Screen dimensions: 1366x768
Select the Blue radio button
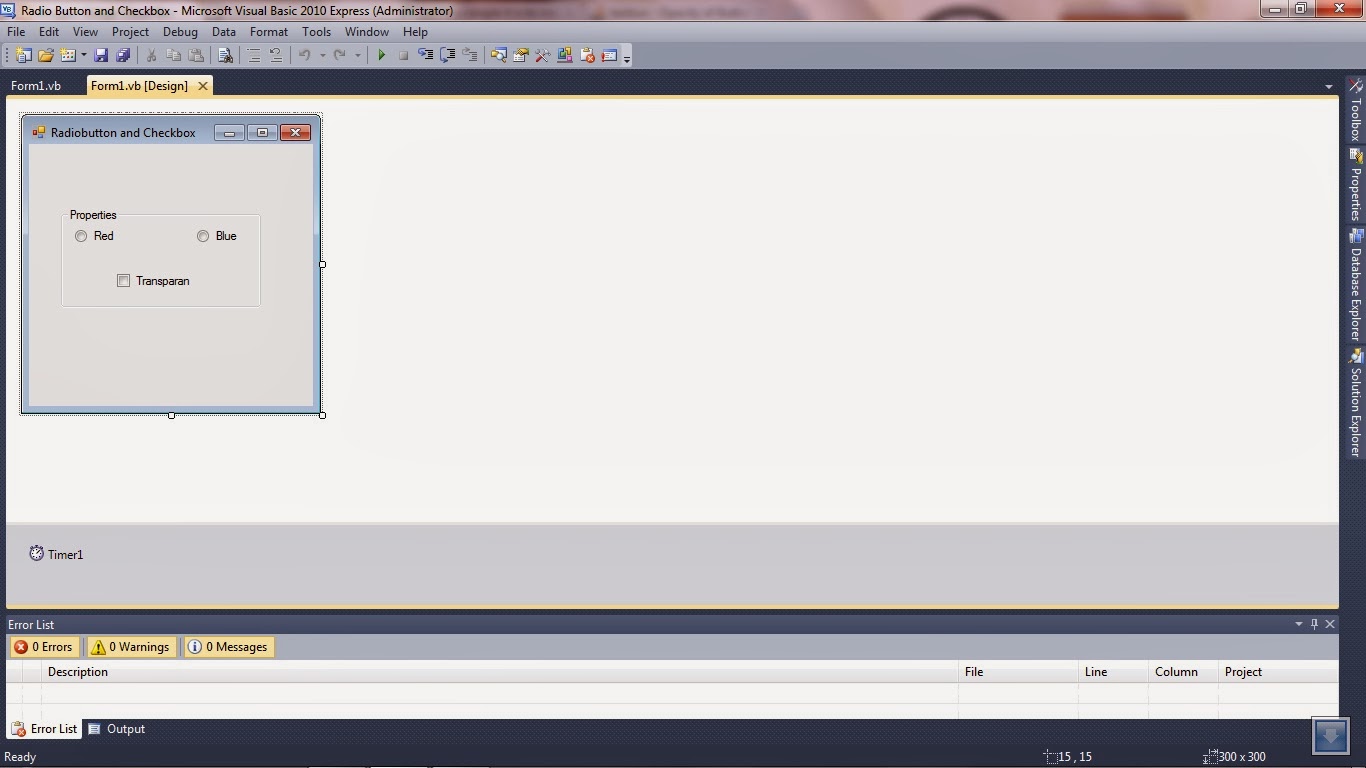point(216,236)
